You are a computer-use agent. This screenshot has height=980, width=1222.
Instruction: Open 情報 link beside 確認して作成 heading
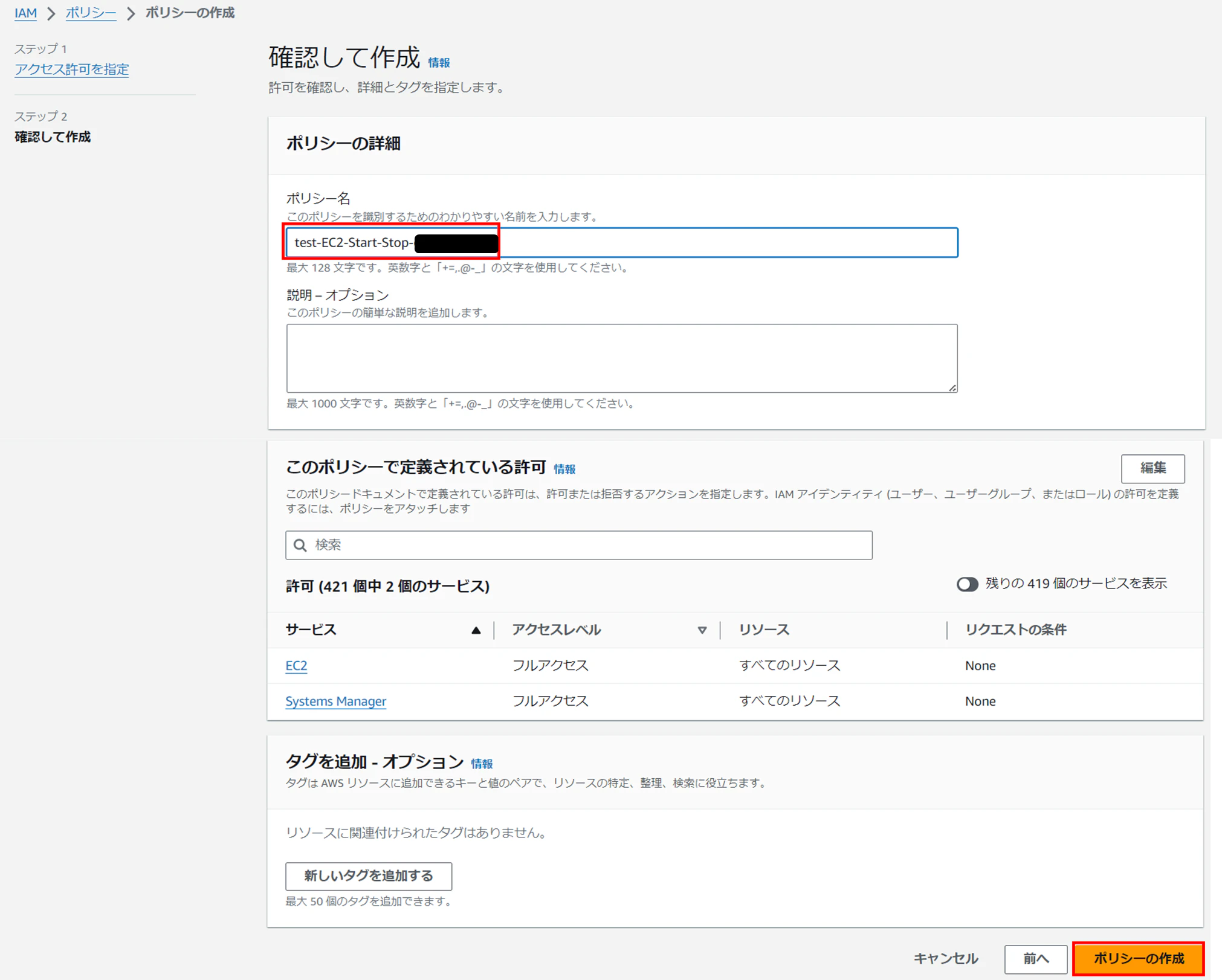click(439, 63)
